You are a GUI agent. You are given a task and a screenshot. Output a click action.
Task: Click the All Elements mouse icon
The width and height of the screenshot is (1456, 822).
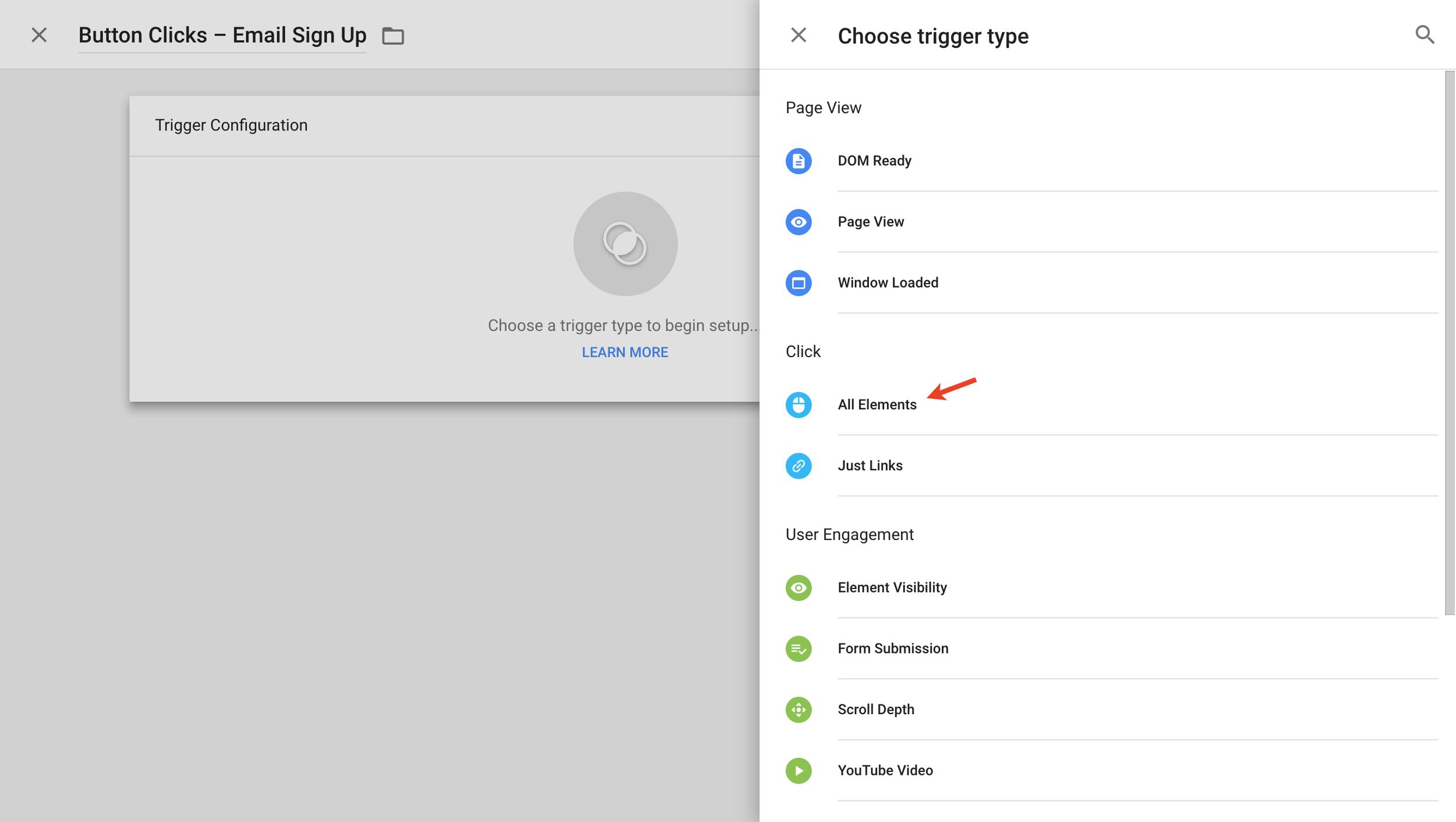[x=798, y=405]
